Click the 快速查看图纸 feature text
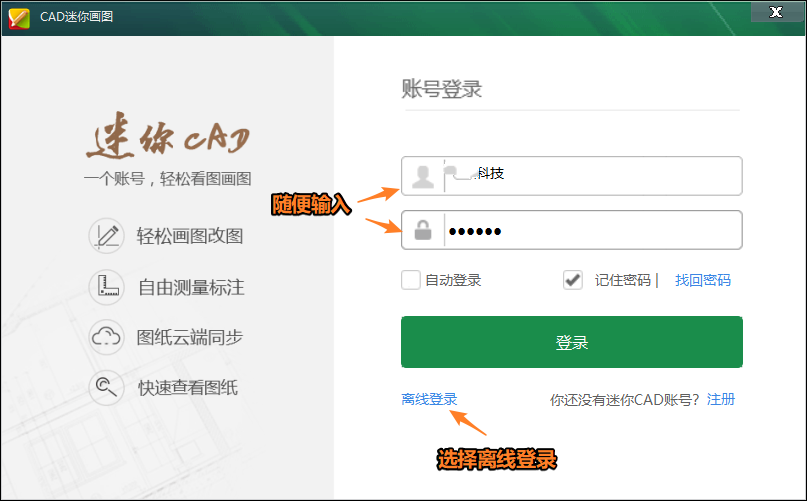Screen dimensions: 807x501 (x=188, y=387)
